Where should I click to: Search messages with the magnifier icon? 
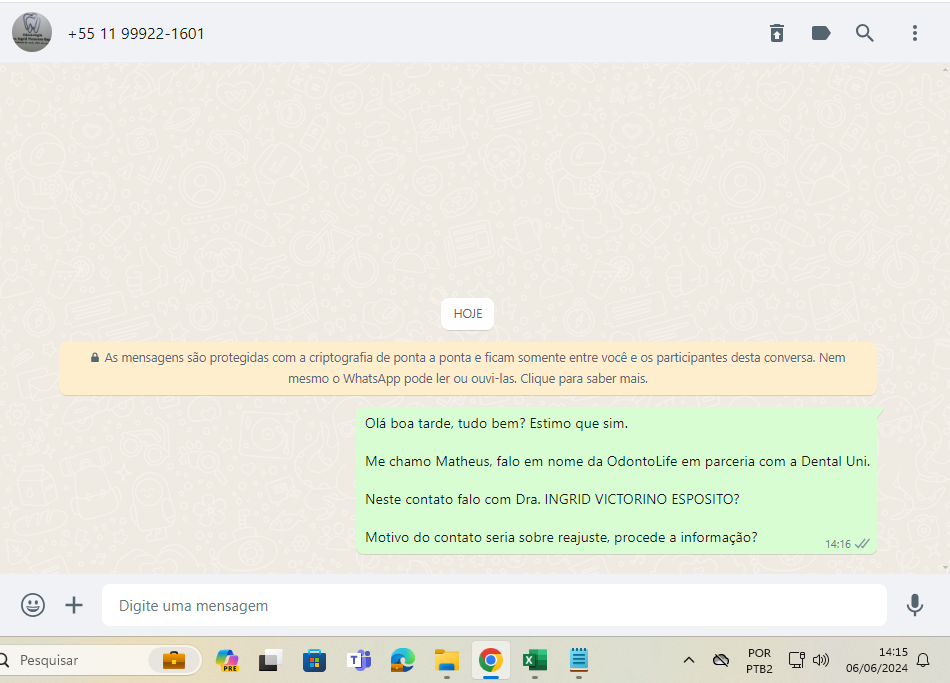click(x=865, y=33)
